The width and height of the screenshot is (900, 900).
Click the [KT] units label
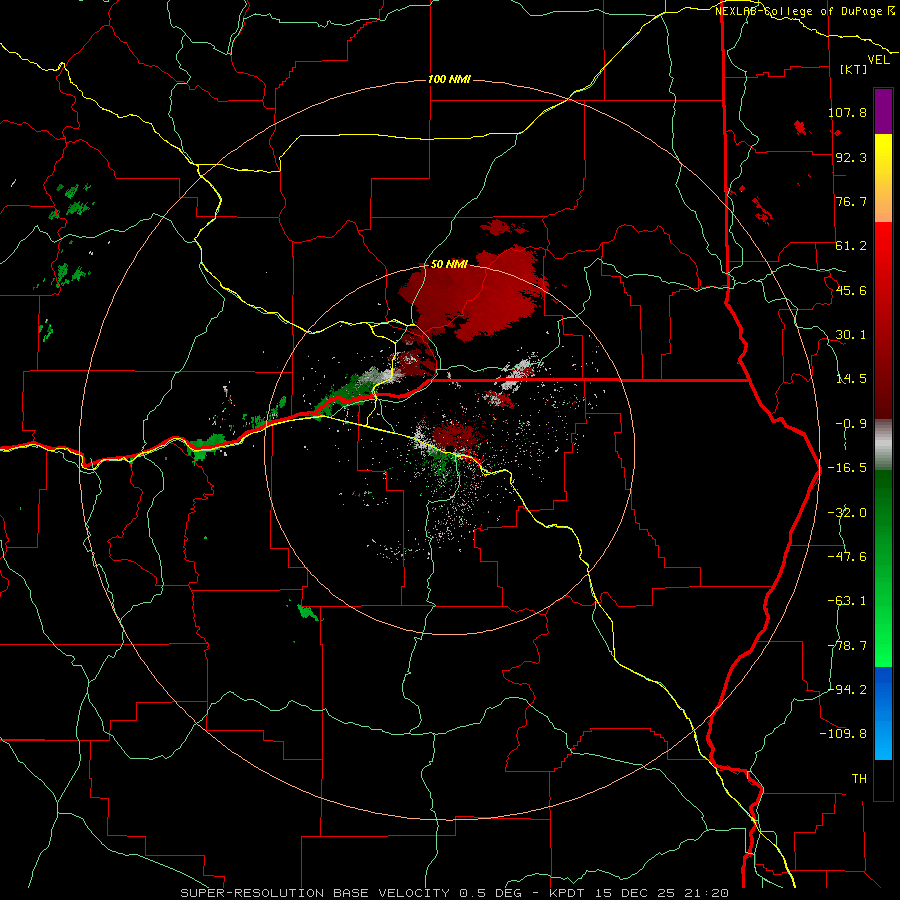[854, 69]
